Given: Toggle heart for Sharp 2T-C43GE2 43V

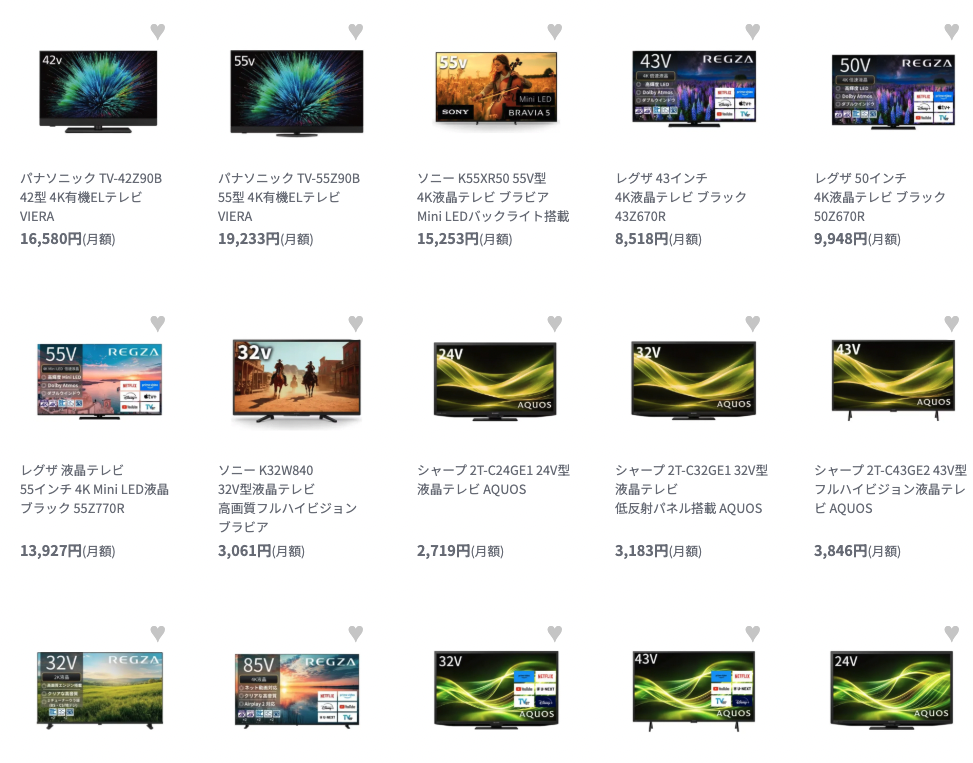Looking at the screenshot, I should point(951,323).
